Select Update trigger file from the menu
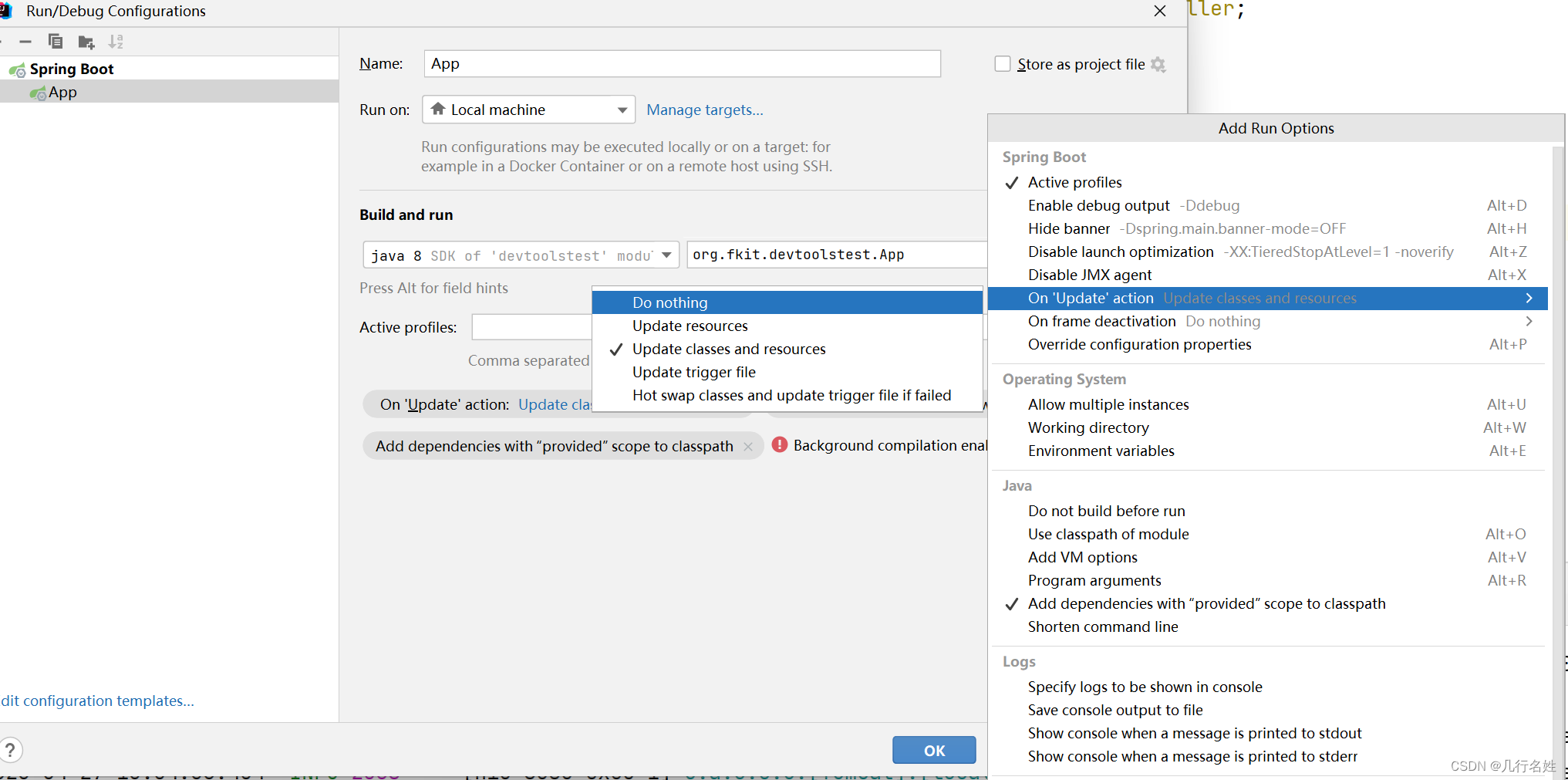The width and height of the screenshot is (1568, 780). click(693, 372)
